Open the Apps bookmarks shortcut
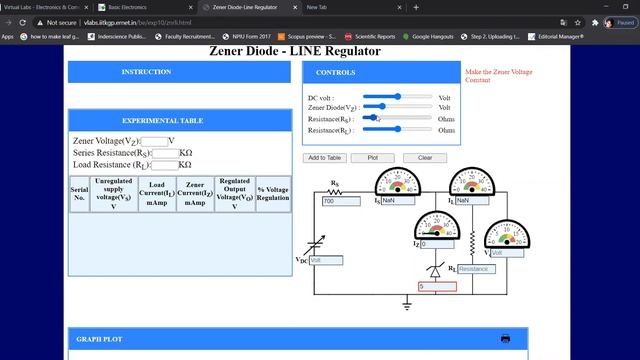Screen dimensions: 640x360 coord(7,37)
